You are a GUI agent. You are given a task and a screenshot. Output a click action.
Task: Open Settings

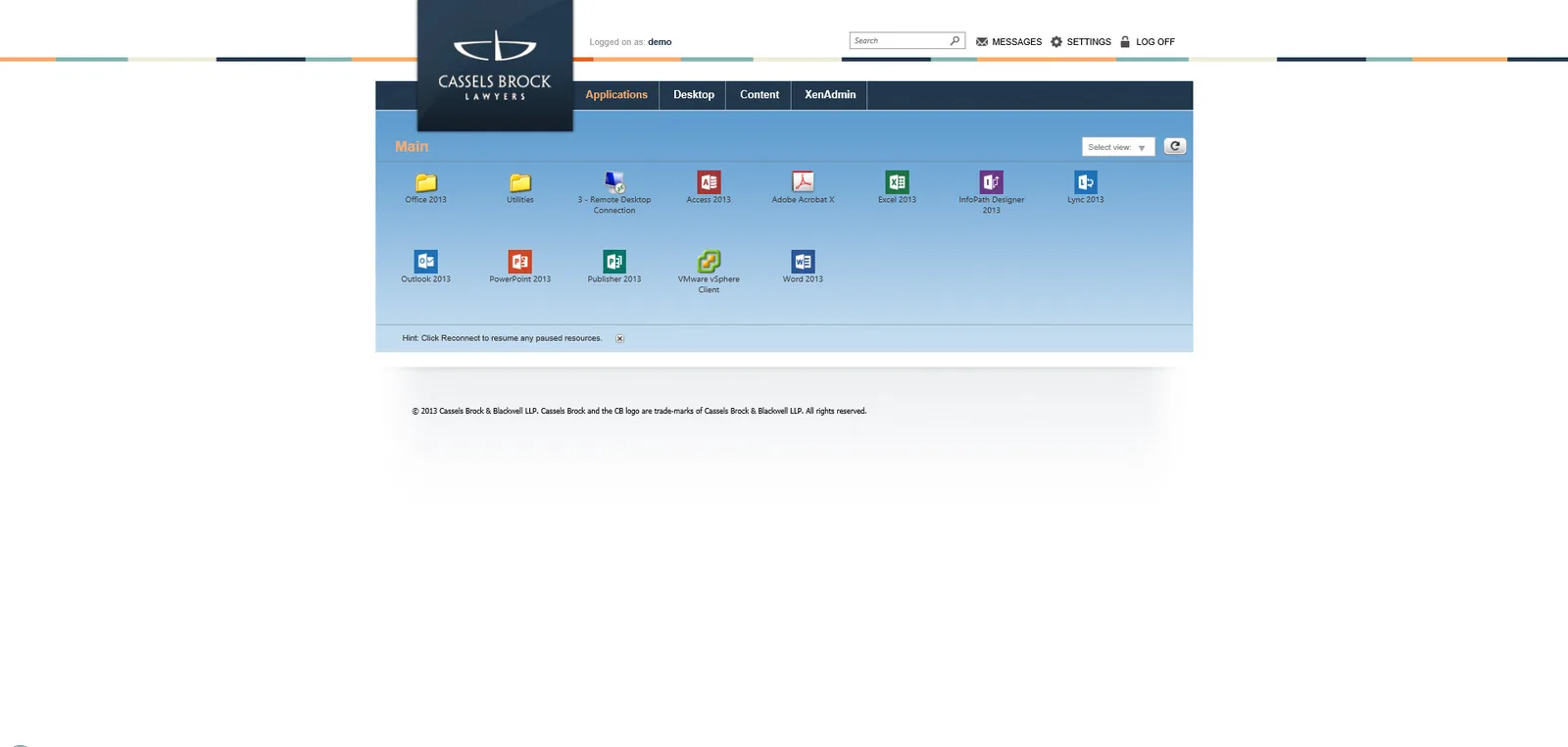(x=1081, y=42)
